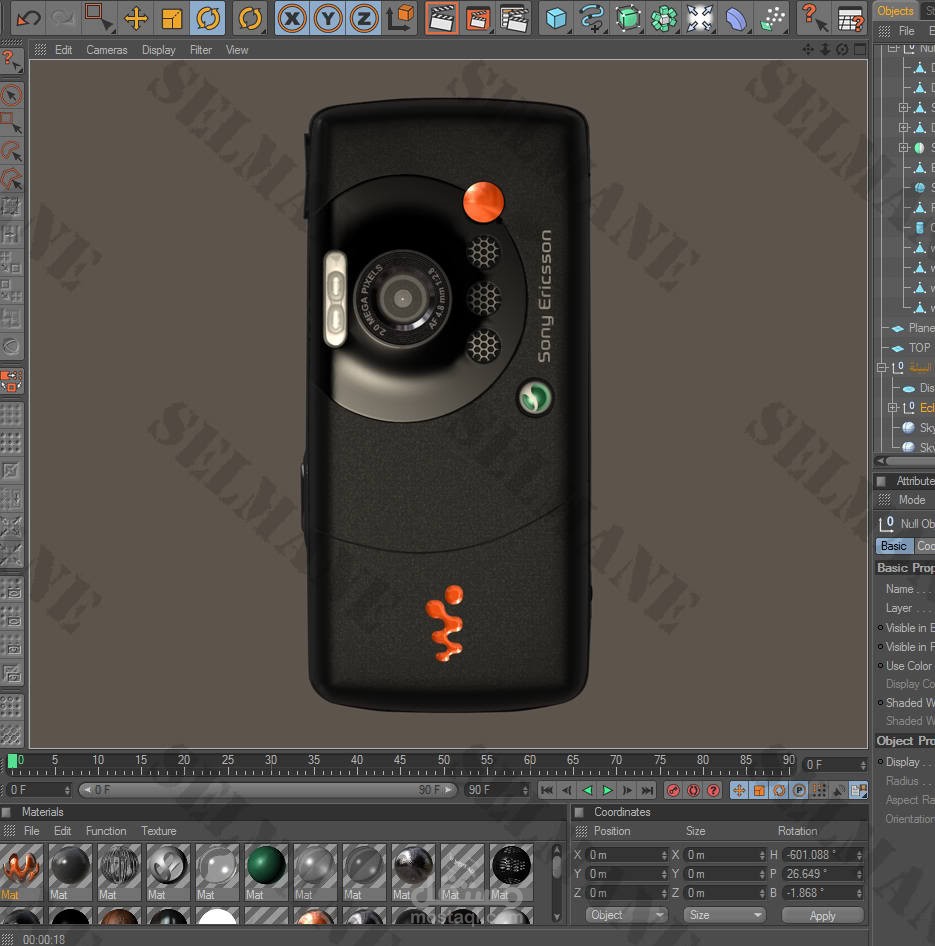Toggle the Z axis lock
Screen dimensions: 935x946
364,18
